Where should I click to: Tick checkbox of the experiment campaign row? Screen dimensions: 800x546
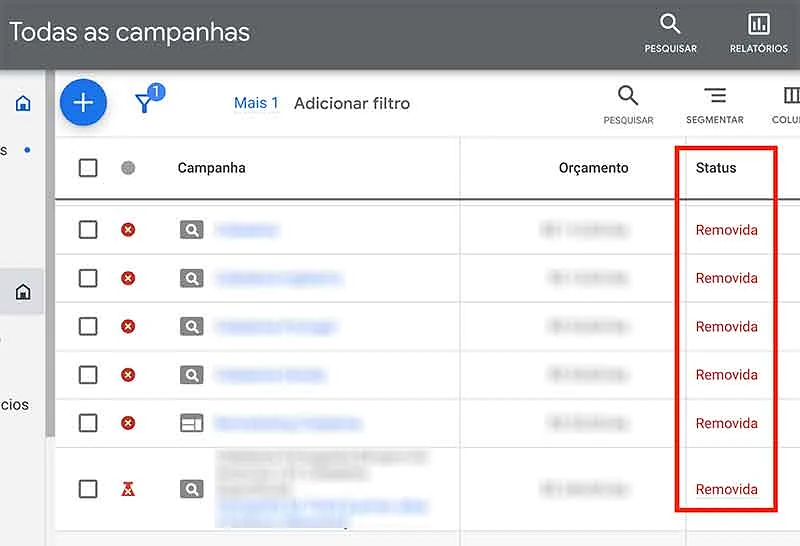[x=88, y=489]
